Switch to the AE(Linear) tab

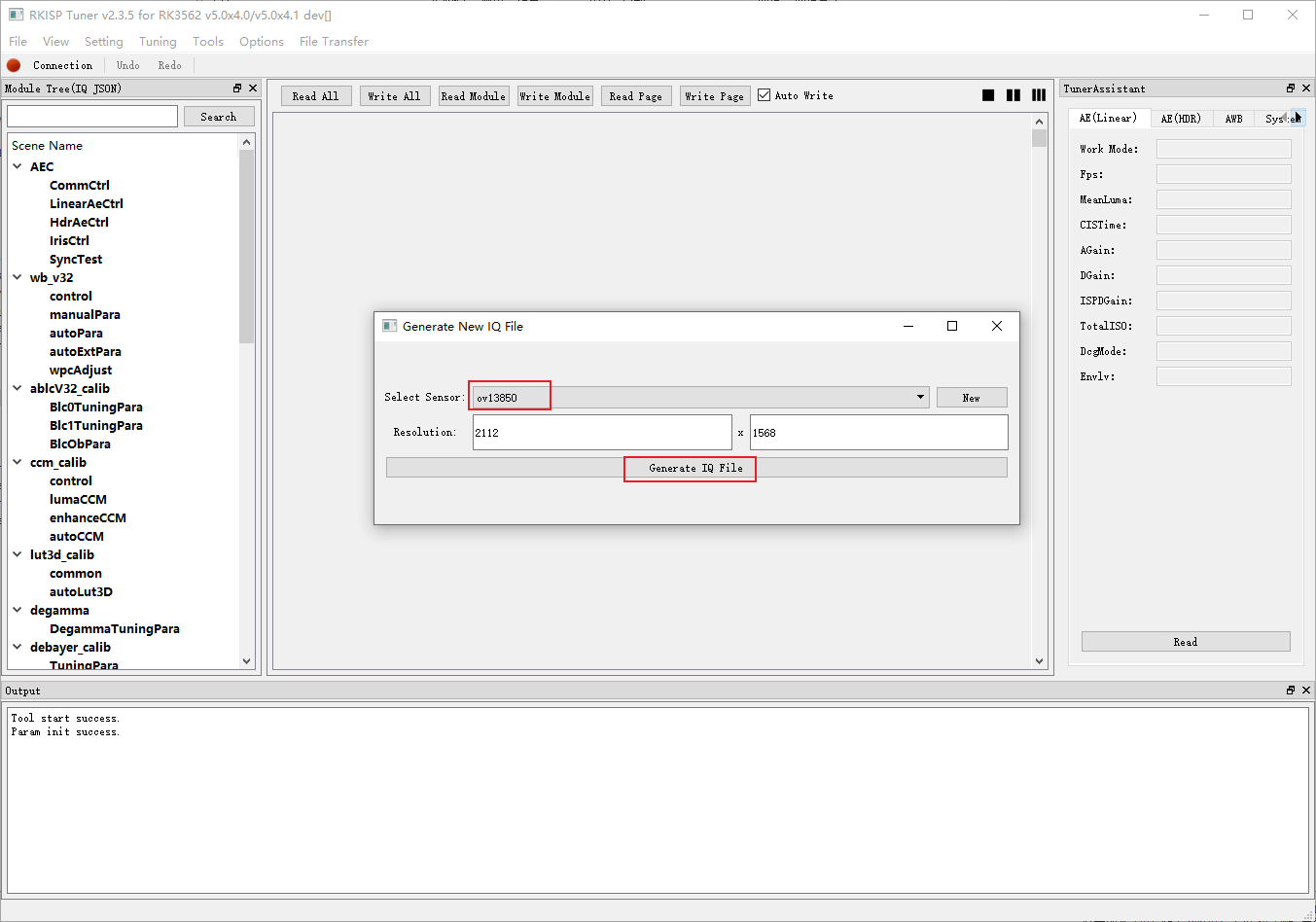pyautogui.click(x=1108, y=118)
